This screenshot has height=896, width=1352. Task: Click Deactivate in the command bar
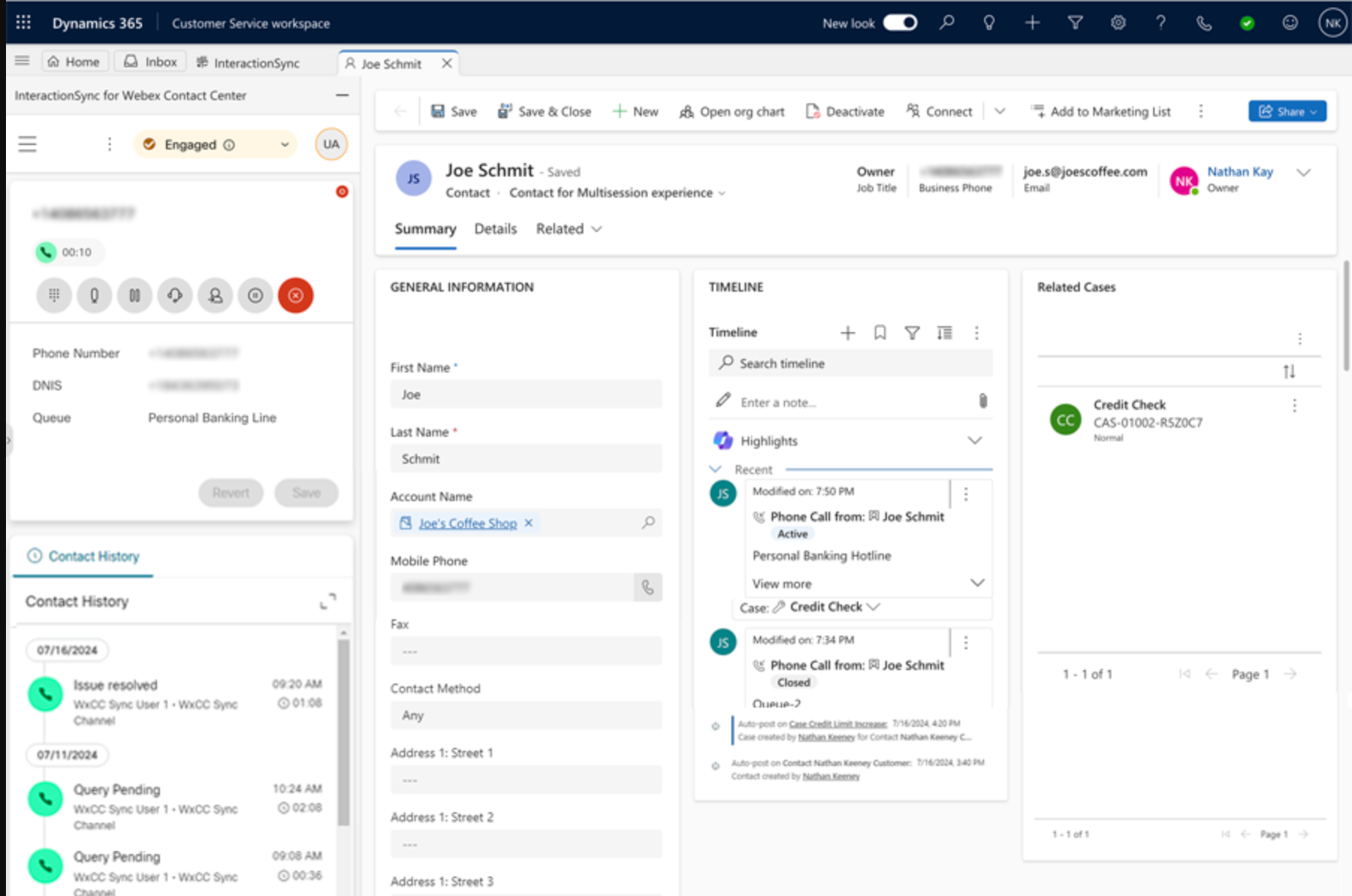(845, 111)
